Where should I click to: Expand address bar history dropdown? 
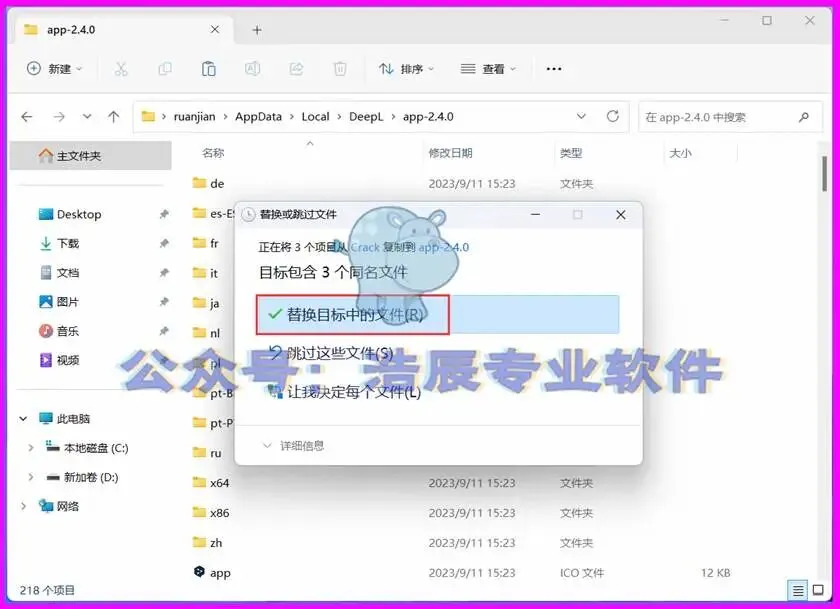coord(581,116)
